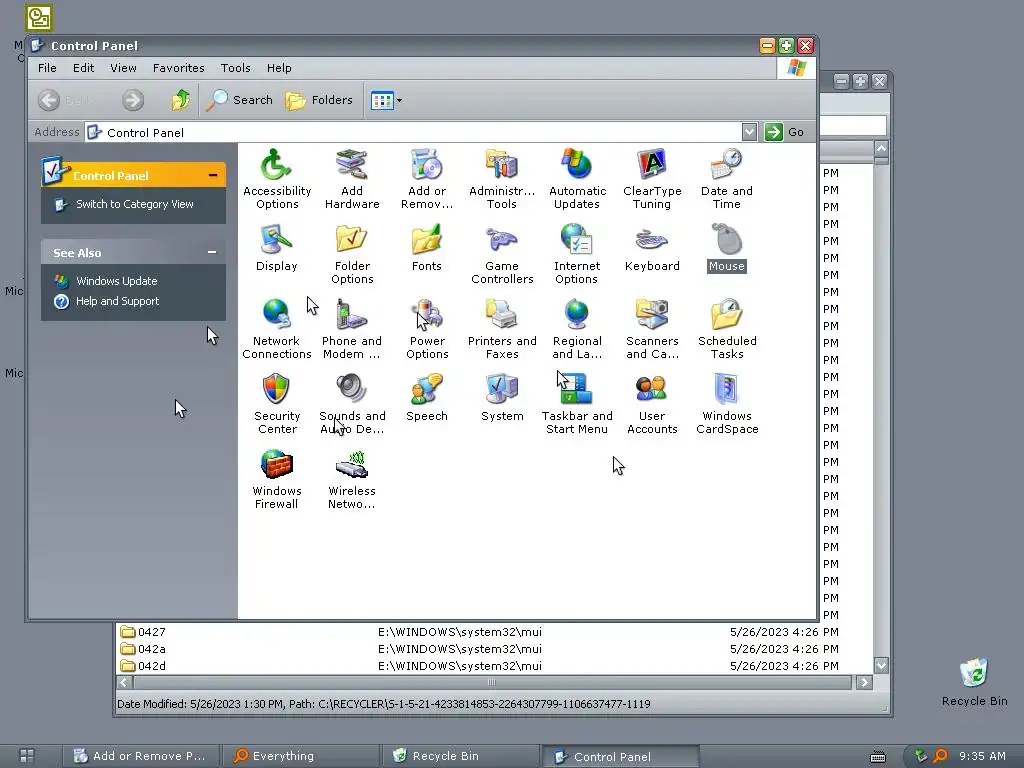
Task: Switch to Recycle Bin taskbar button
Action: pos(460,756)
